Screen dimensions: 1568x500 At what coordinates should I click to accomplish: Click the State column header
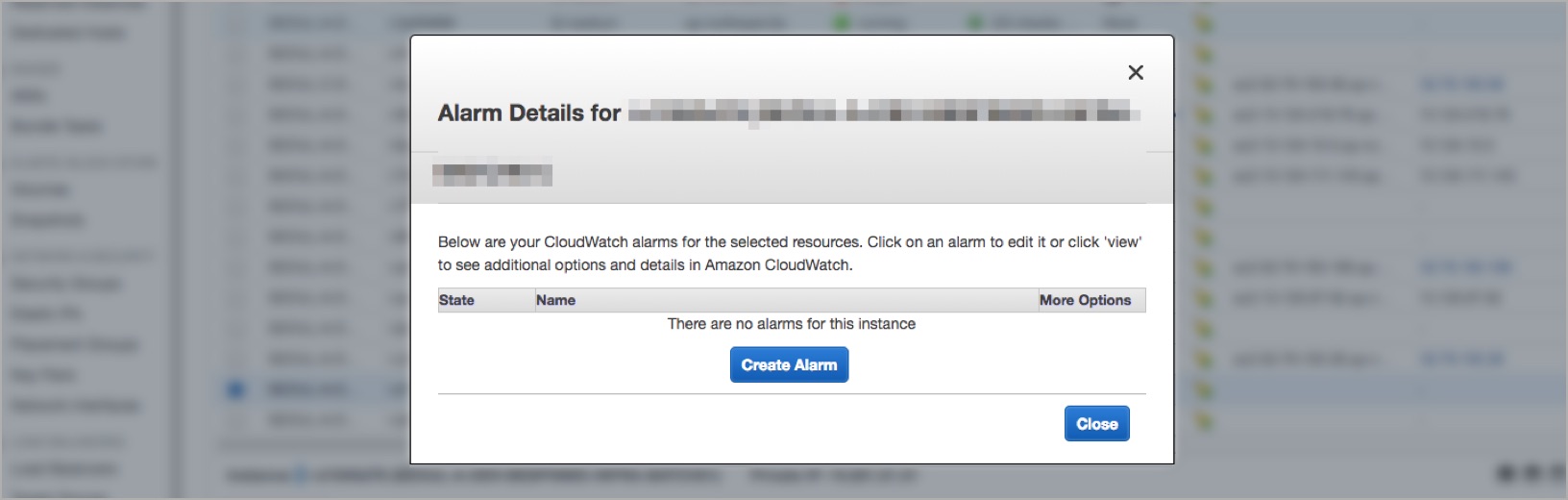[x=456, y=300]
